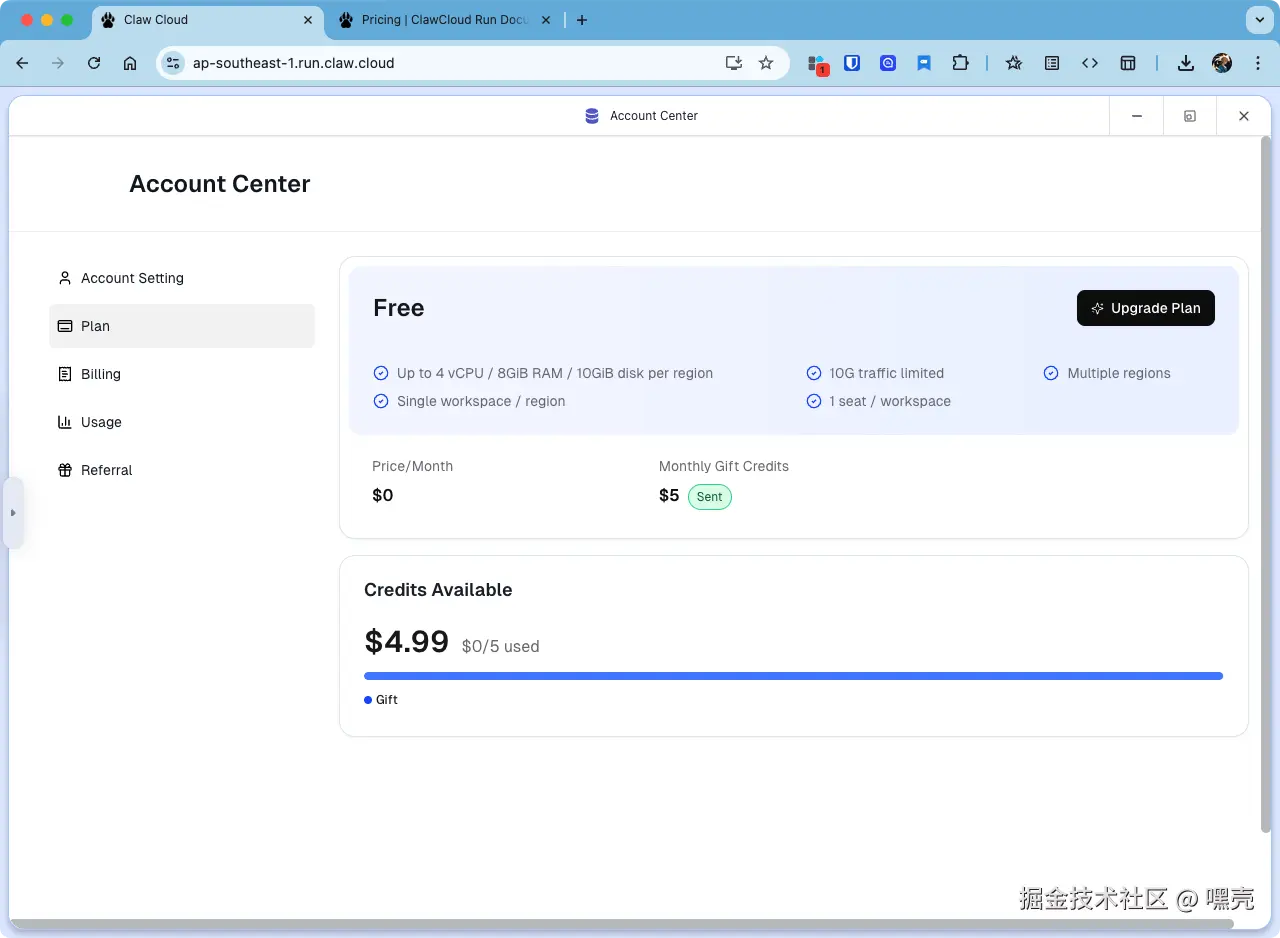This screenshot has width=1280, height=938.
Task: Click the site information icon in address bar
Action: point(173,63)
